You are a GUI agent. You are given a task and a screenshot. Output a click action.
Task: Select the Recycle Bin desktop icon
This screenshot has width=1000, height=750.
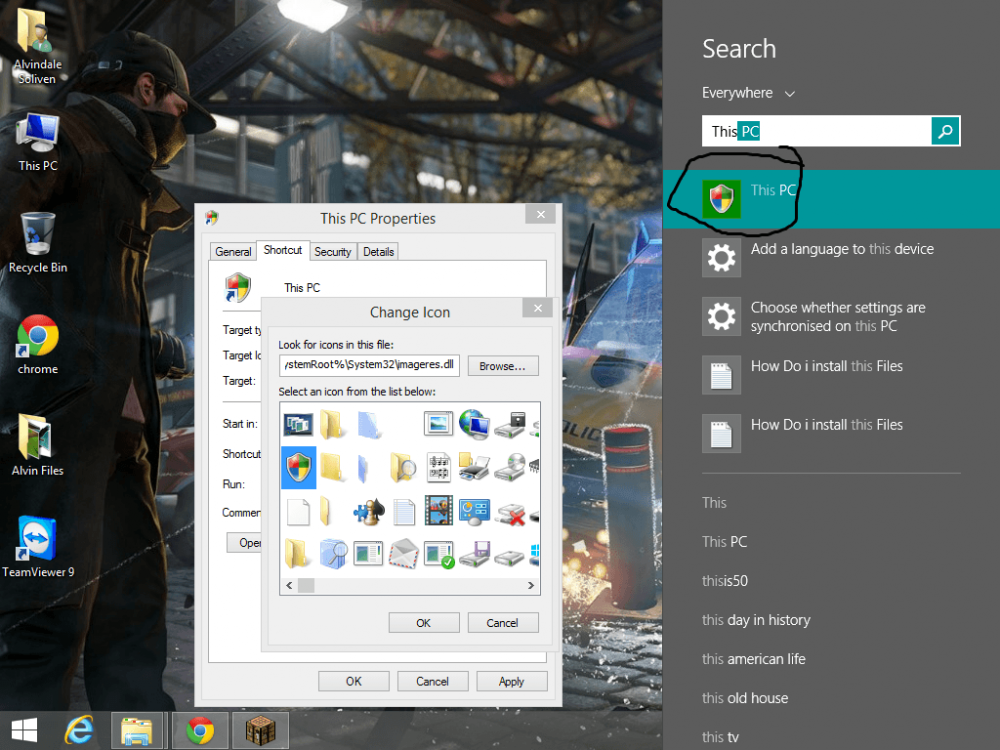coord(38,243)
